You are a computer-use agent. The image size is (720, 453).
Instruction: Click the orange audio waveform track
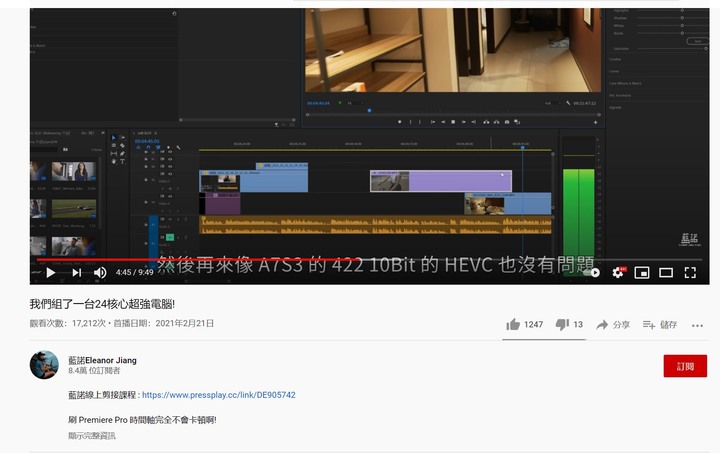[x=376, y=225]
